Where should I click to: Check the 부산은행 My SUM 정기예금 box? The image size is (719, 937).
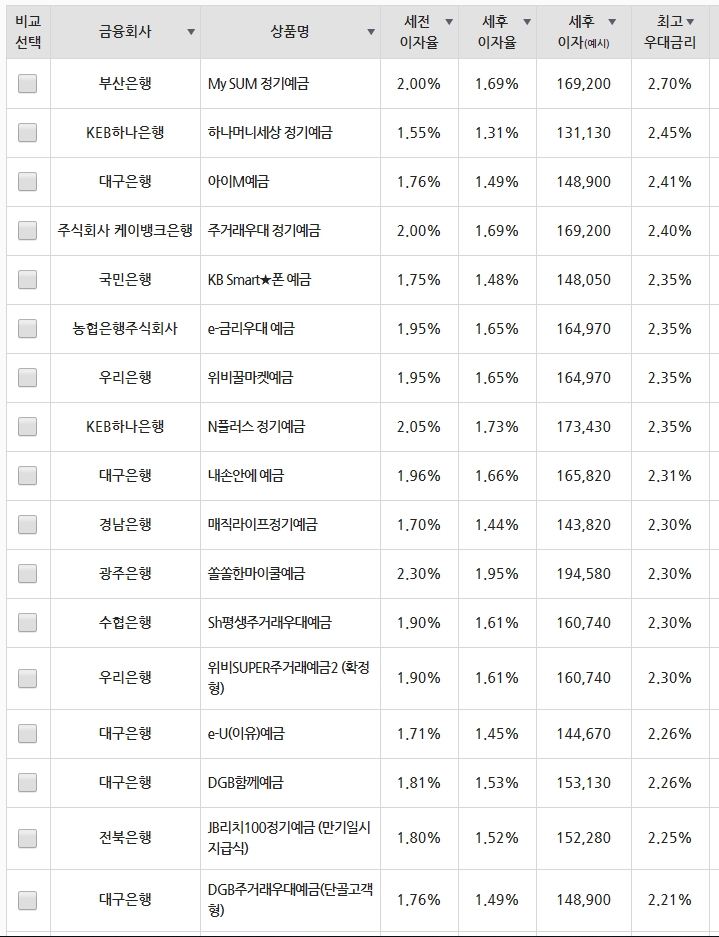[27, 84]
